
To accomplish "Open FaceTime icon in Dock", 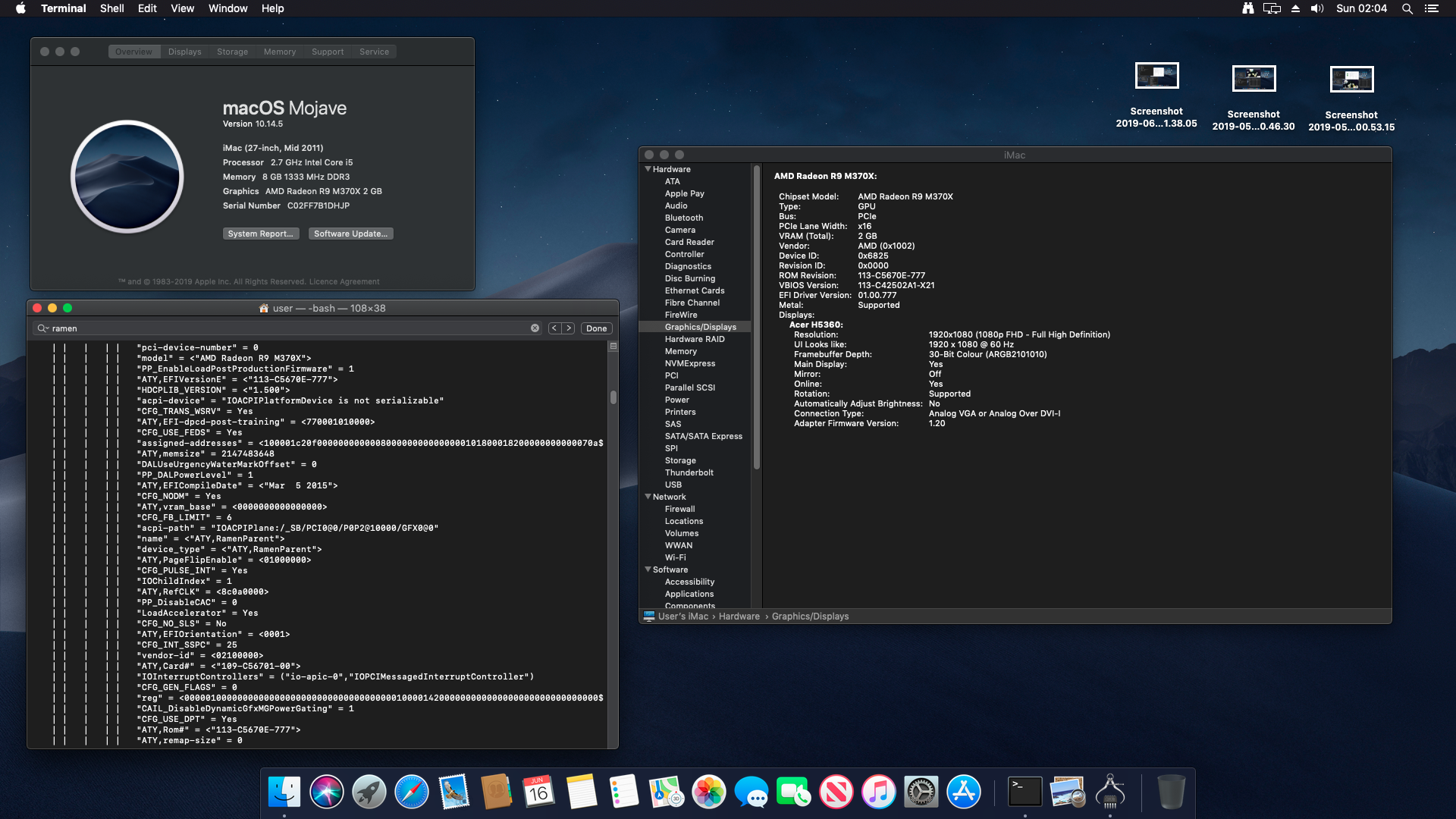I will [794, 792].
